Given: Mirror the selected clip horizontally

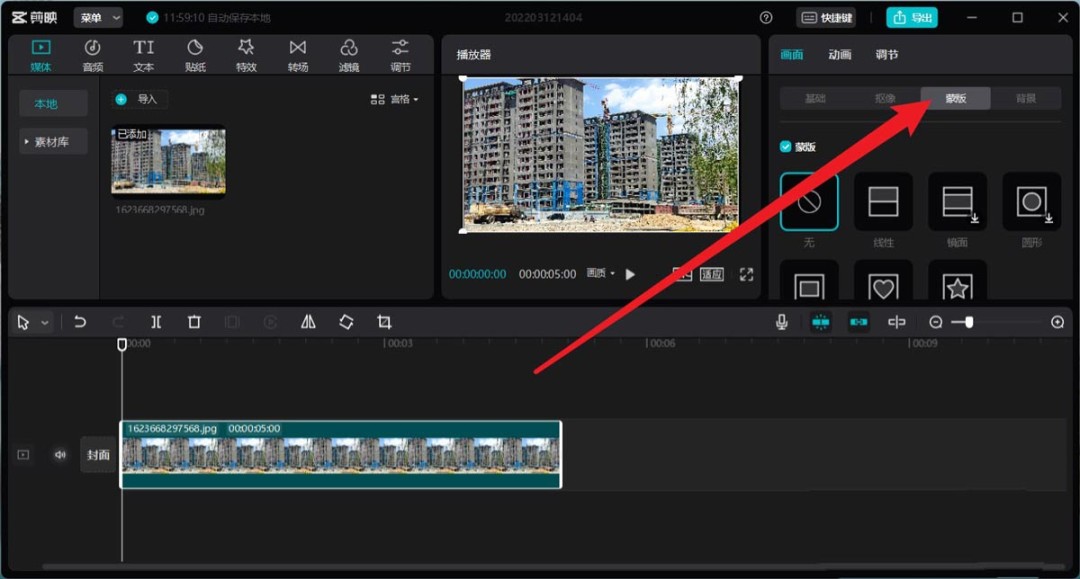Looking at the screenshot, I should coord(308,321).
